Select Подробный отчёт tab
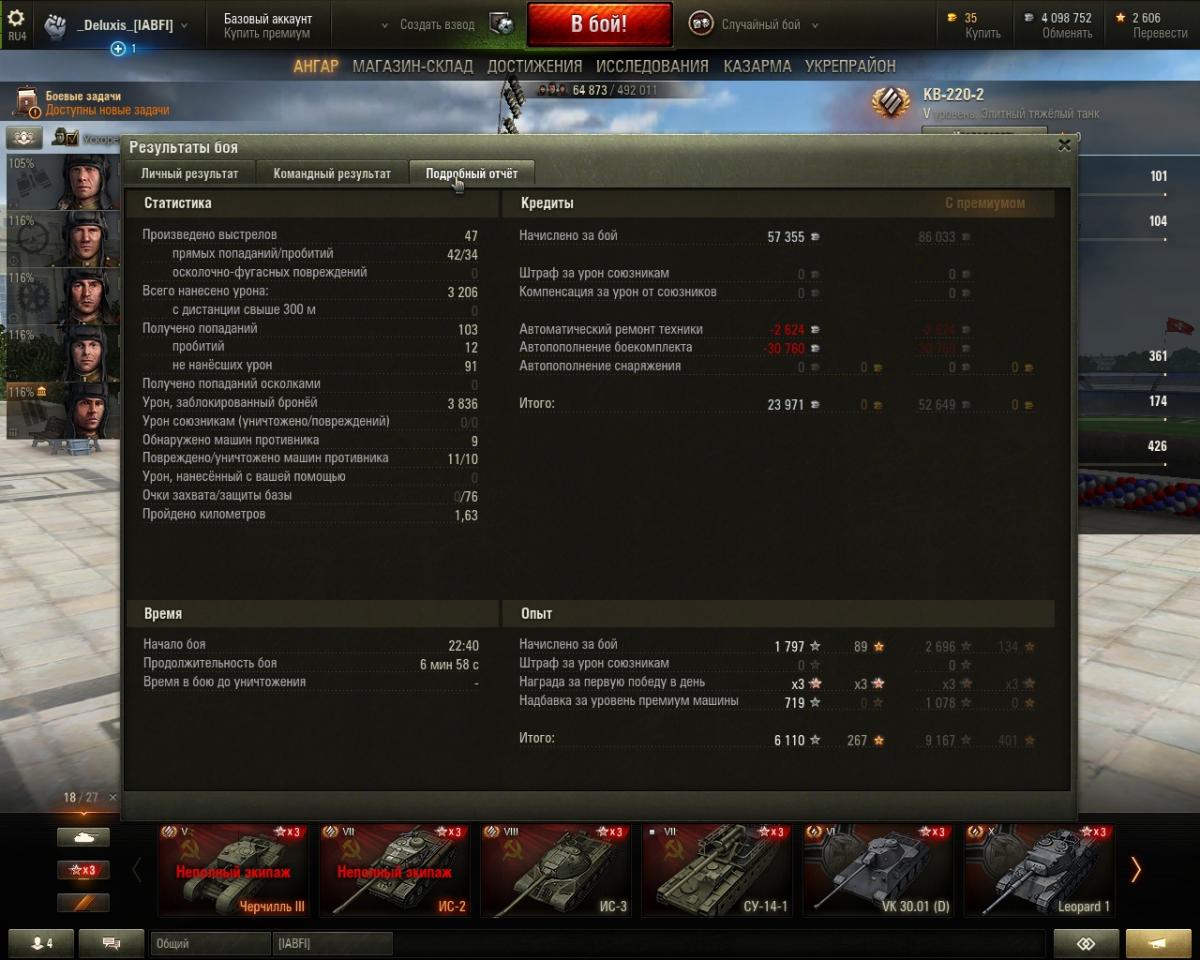This screenshot has width=1200, height=960. [x=472, y=173]
